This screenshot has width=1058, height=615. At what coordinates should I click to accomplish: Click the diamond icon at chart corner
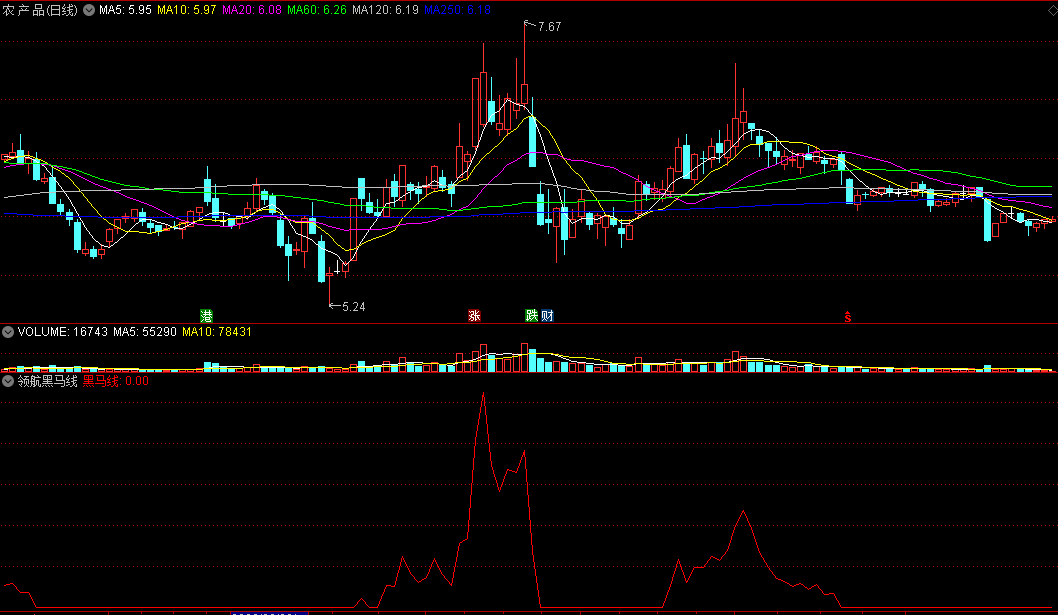pos(1052,9)
